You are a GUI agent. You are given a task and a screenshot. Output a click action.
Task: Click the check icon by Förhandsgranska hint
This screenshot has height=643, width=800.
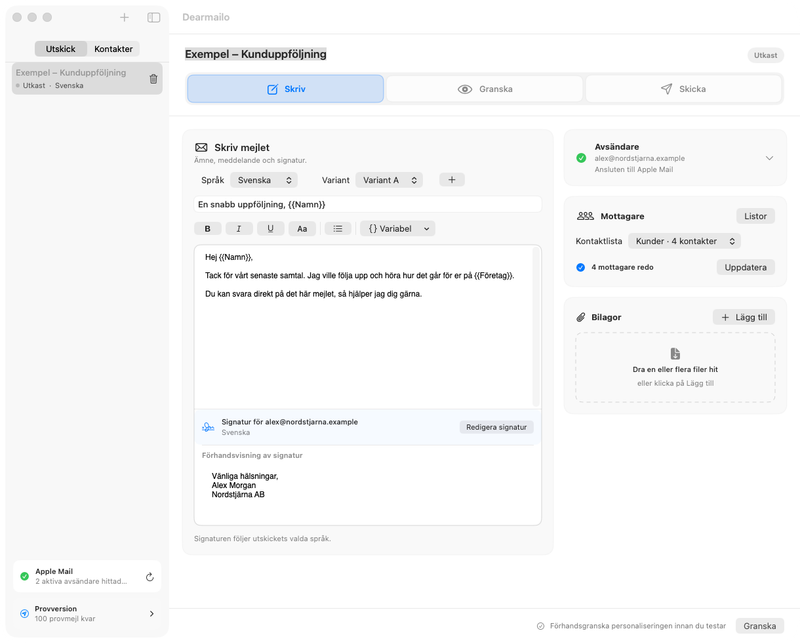pyautogui.click(x=541, y=626)
